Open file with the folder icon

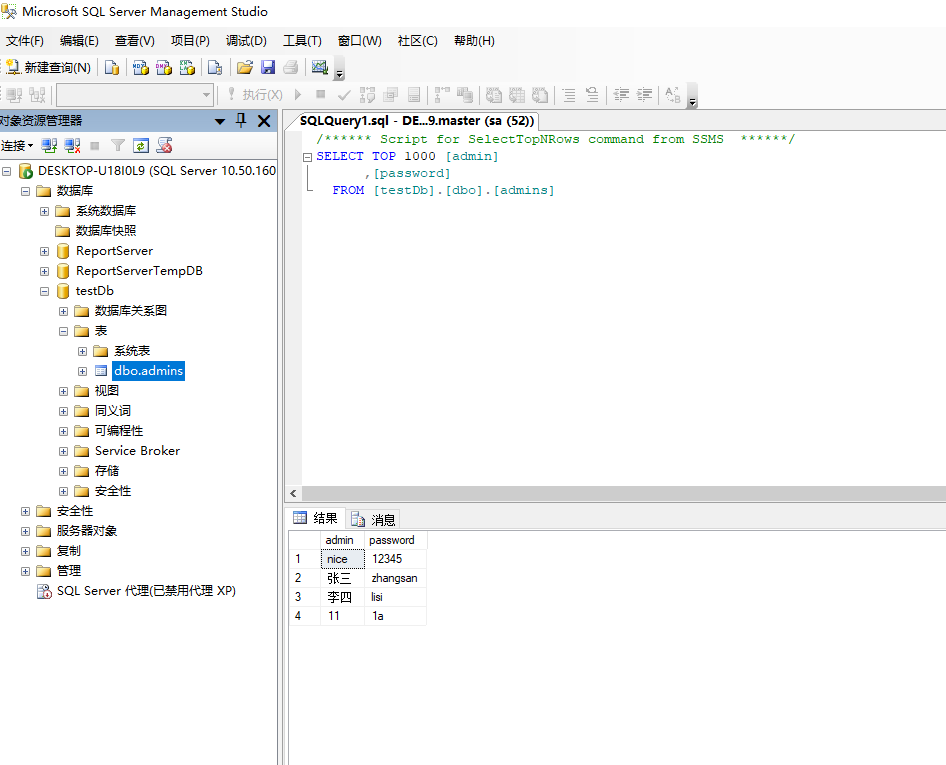point(244,67)
